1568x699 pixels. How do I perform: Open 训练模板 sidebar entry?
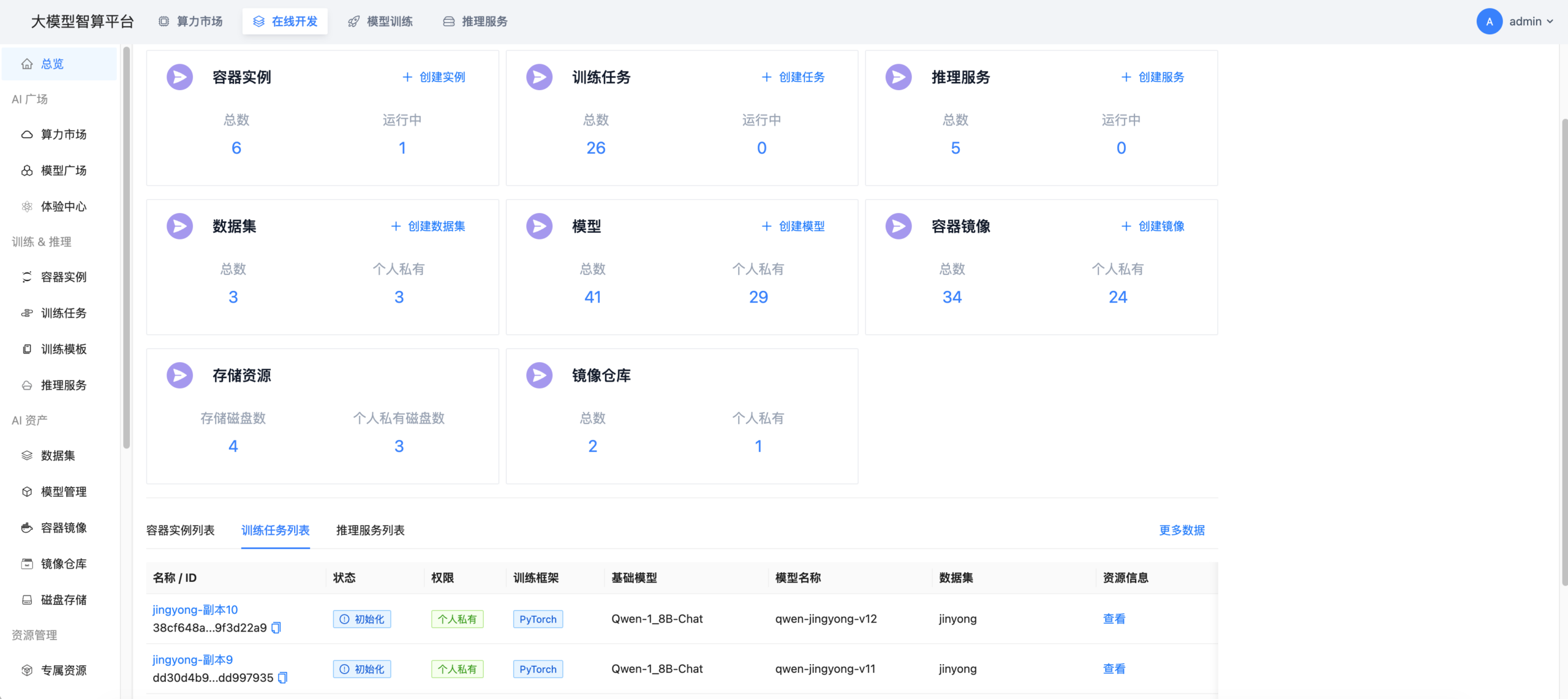(x=63, y=349)
